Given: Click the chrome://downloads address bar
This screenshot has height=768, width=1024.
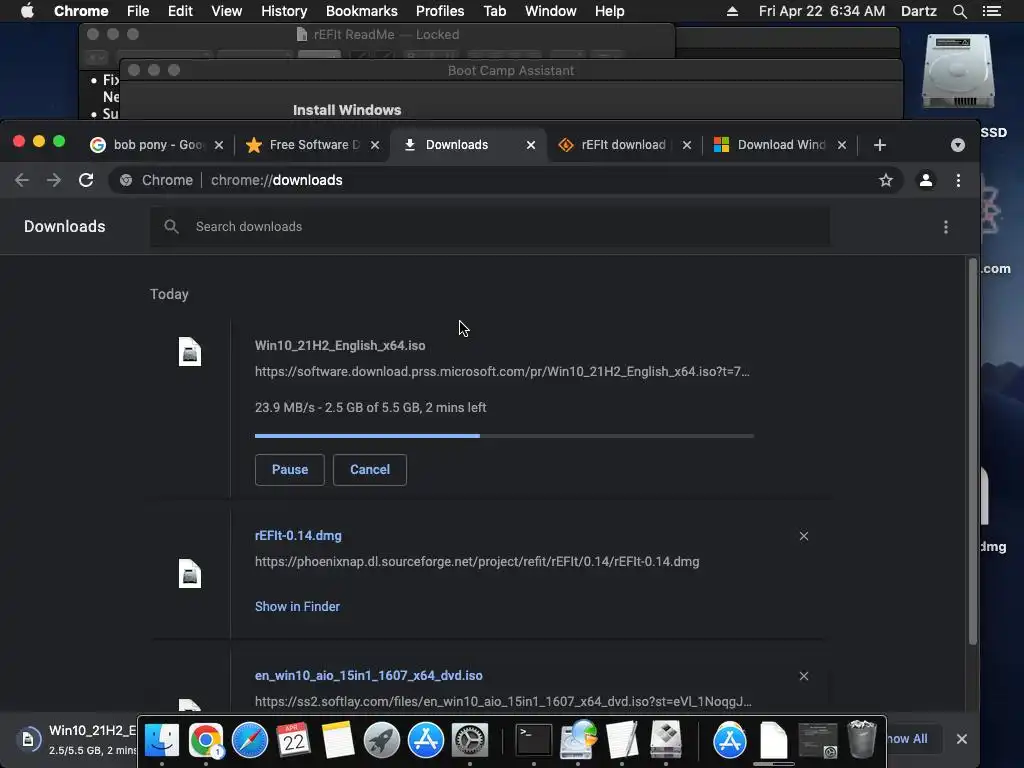Looking at the screenshot, I should point(505,180).
